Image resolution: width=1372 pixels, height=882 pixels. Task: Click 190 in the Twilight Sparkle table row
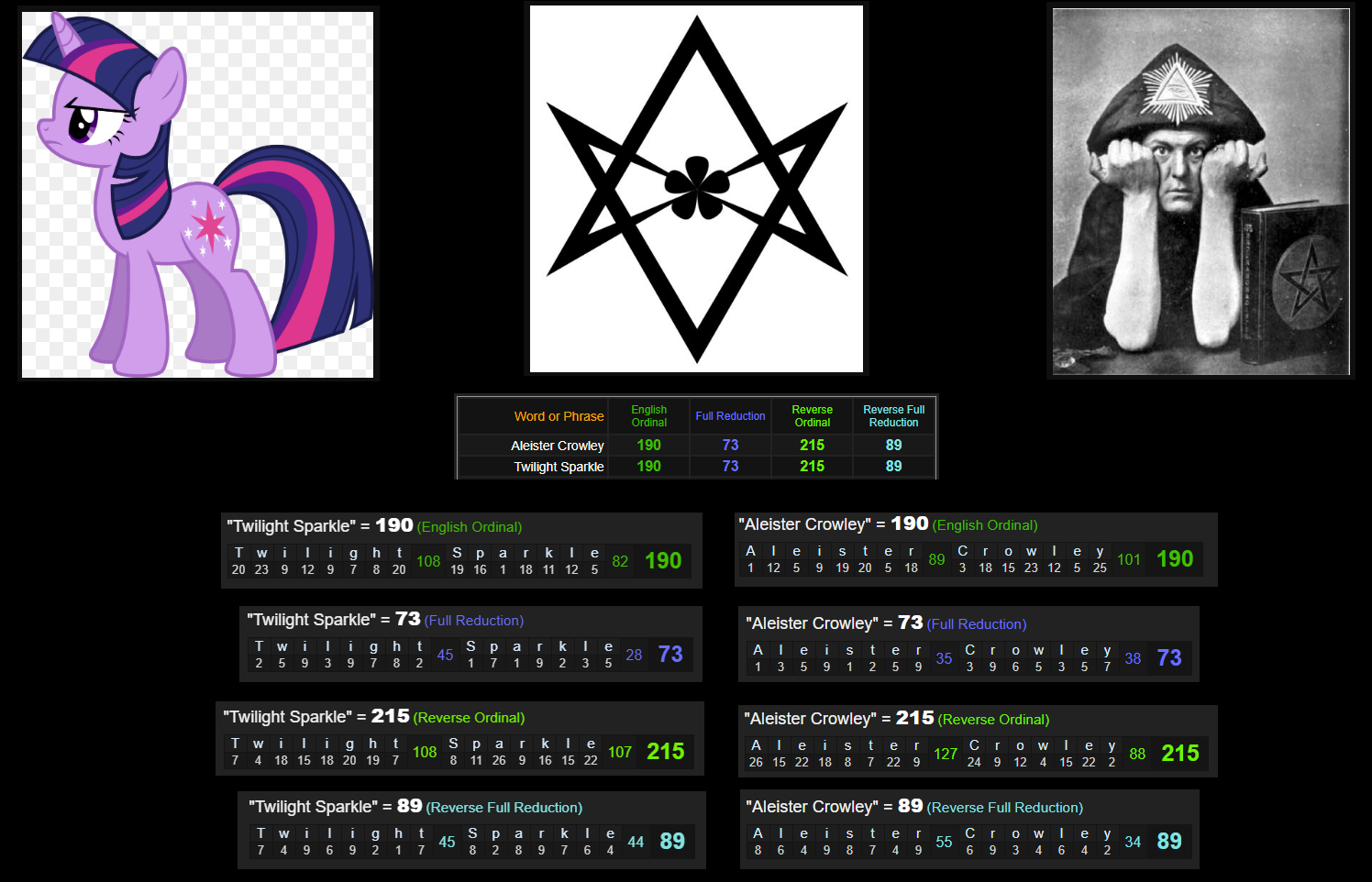[649, 466]
